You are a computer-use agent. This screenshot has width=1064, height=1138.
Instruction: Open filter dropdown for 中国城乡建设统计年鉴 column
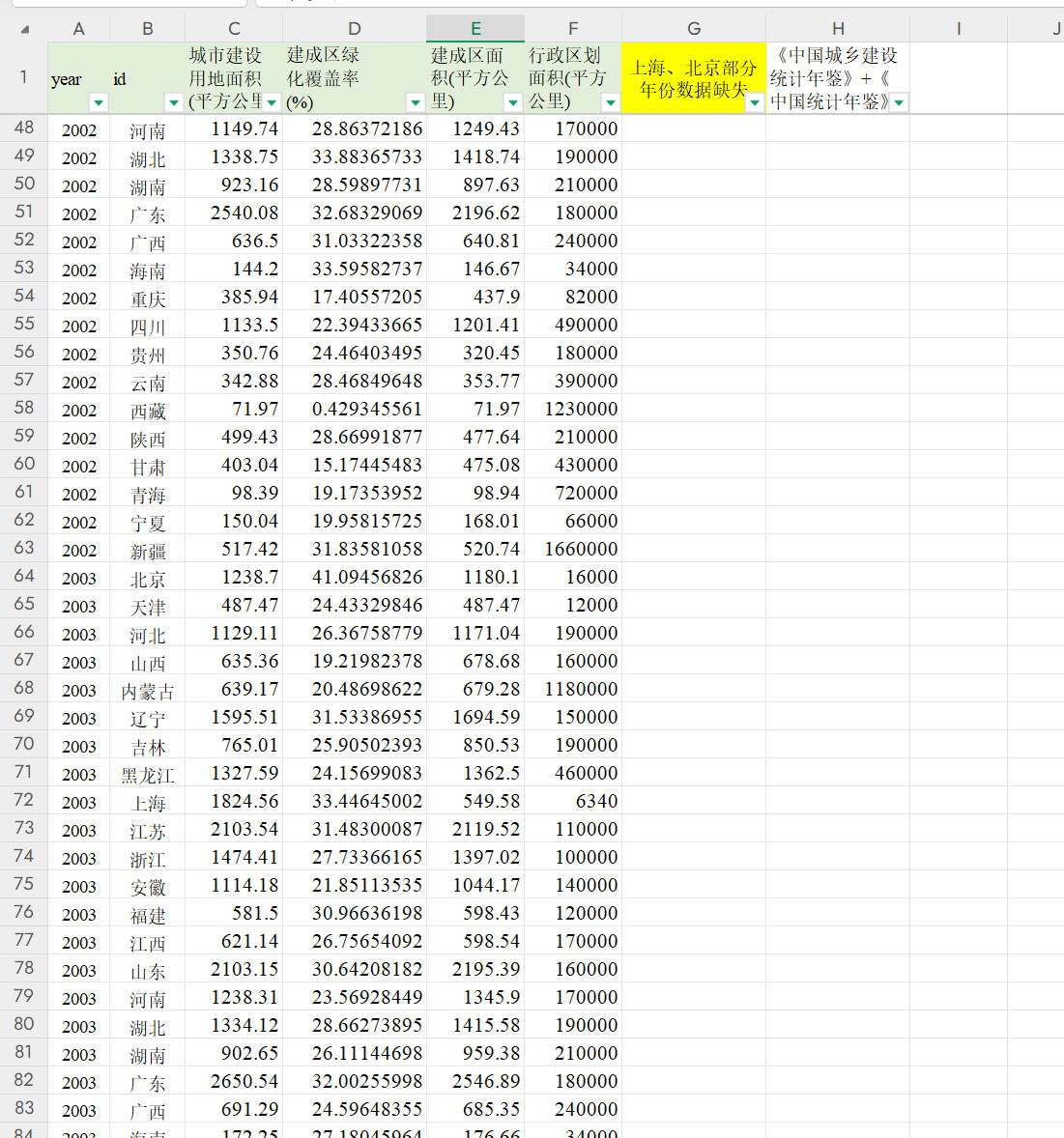pyautogui.click(x=899, y=102)
